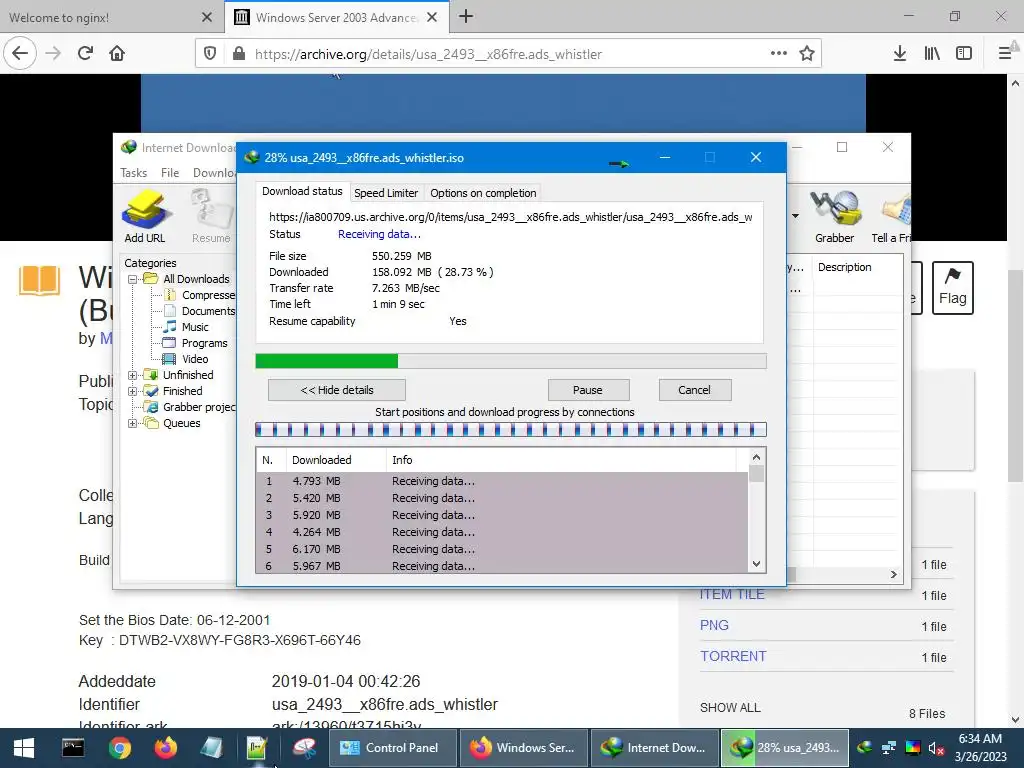
Task: Click the overall download progress bar
Action: coord(511,361)
